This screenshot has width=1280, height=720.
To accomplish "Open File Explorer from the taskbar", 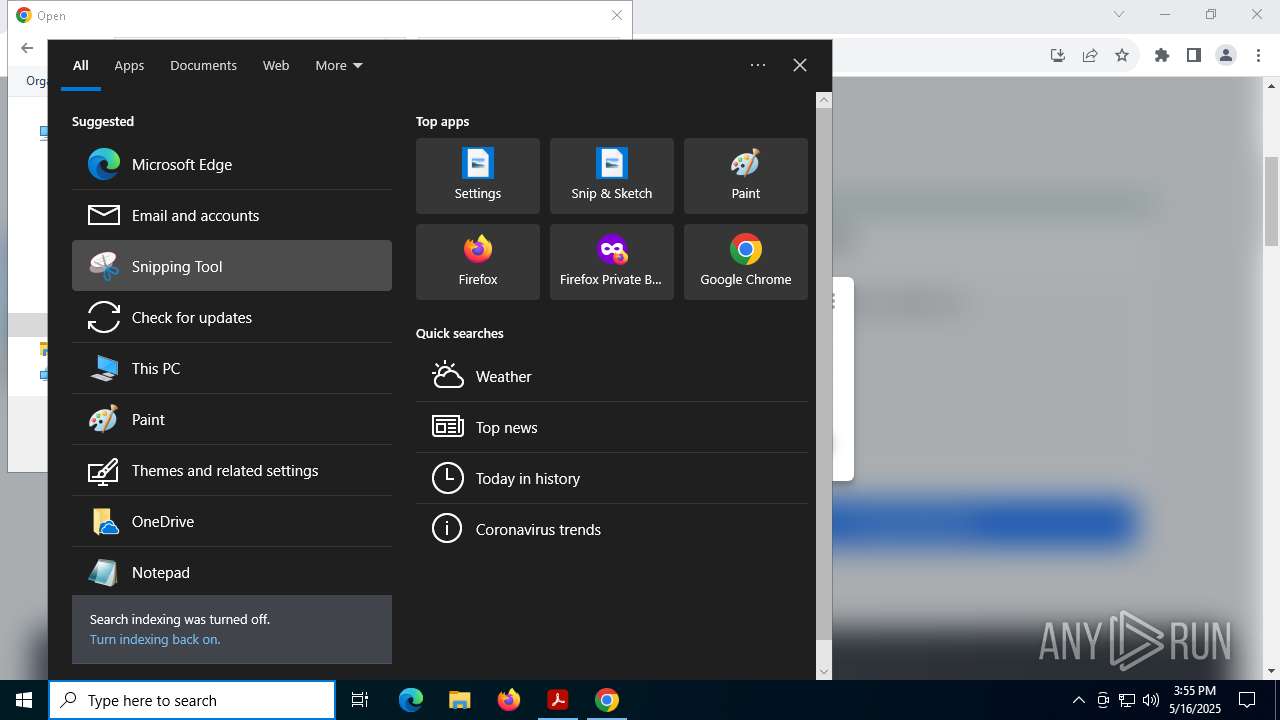I will 459,700.
